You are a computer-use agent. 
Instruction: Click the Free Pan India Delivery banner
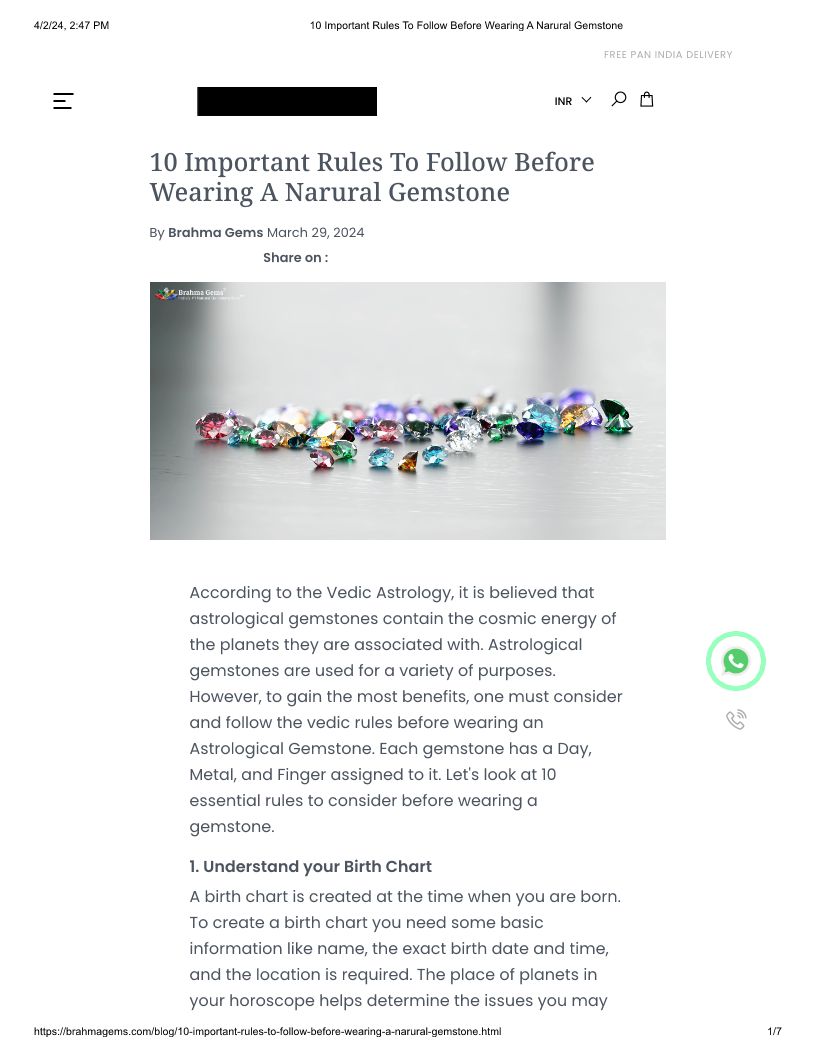(x=668, y=55)
